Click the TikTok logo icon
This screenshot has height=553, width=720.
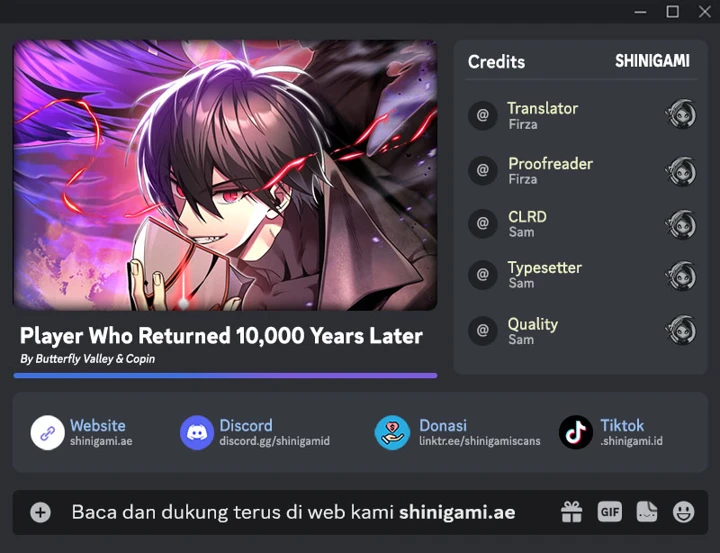pyautogui.click(x=576, y=433)
